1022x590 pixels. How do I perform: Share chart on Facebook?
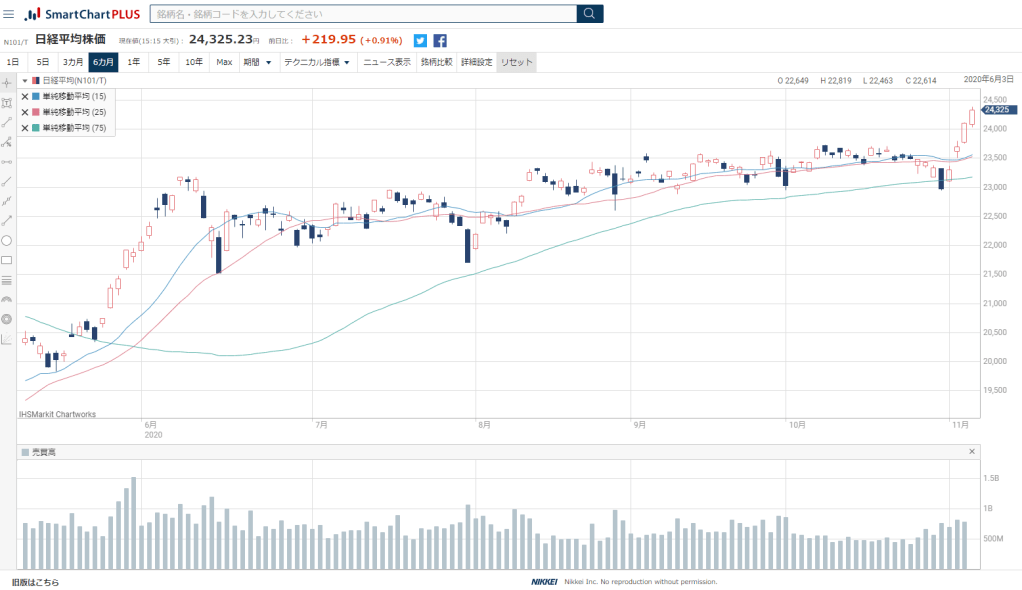[440, 41]
